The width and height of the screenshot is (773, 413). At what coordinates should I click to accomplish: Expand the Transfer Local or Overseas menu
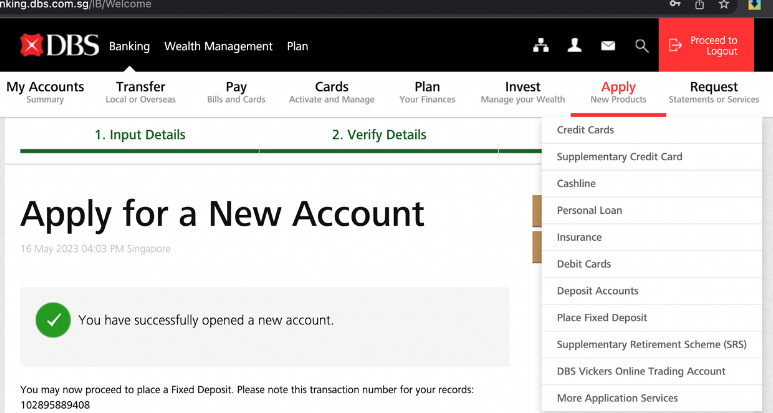point(140,92)
